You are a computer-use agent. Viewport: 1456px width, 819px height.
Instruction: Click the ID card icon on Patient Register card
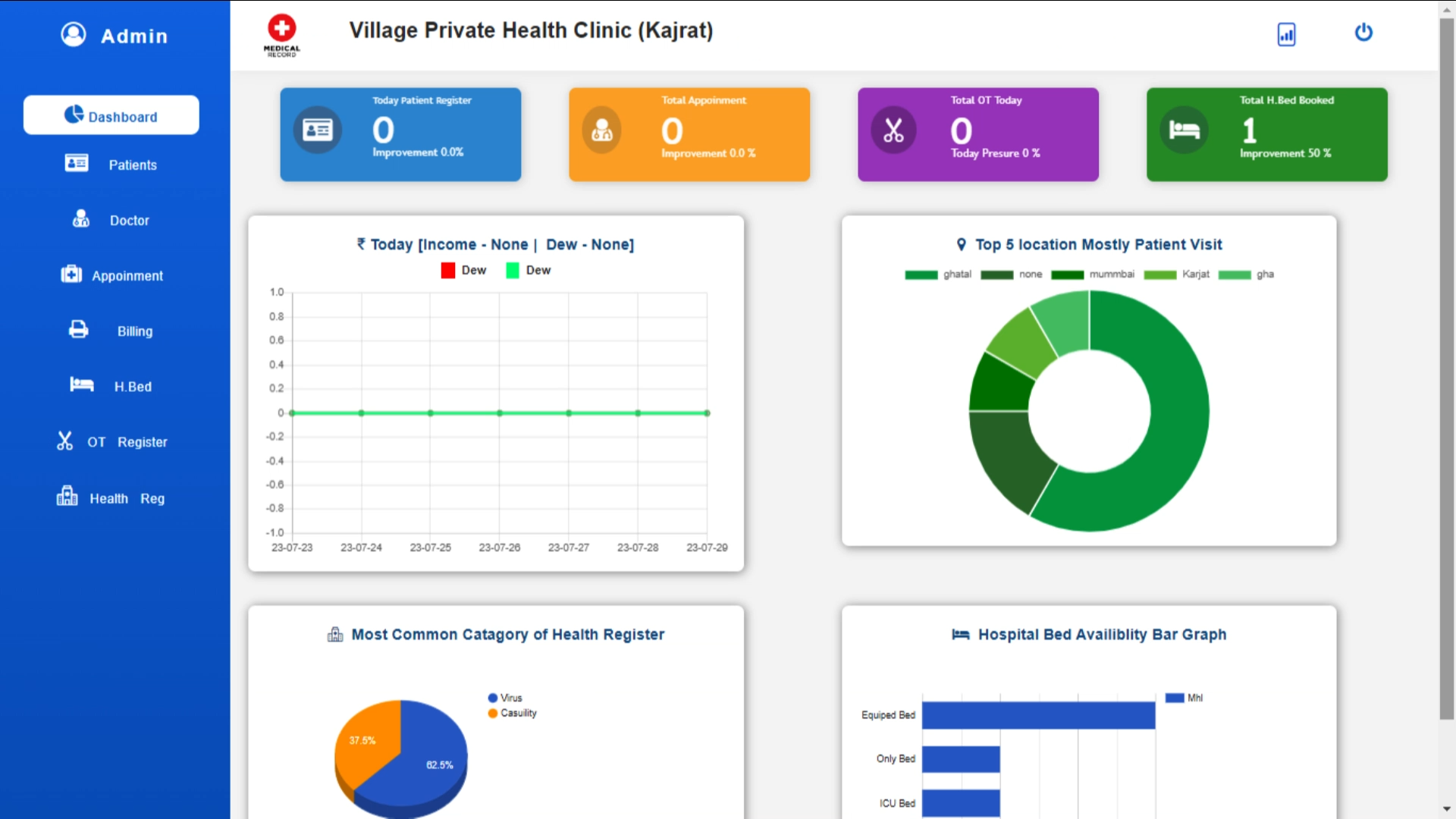[x=317, y=130]
